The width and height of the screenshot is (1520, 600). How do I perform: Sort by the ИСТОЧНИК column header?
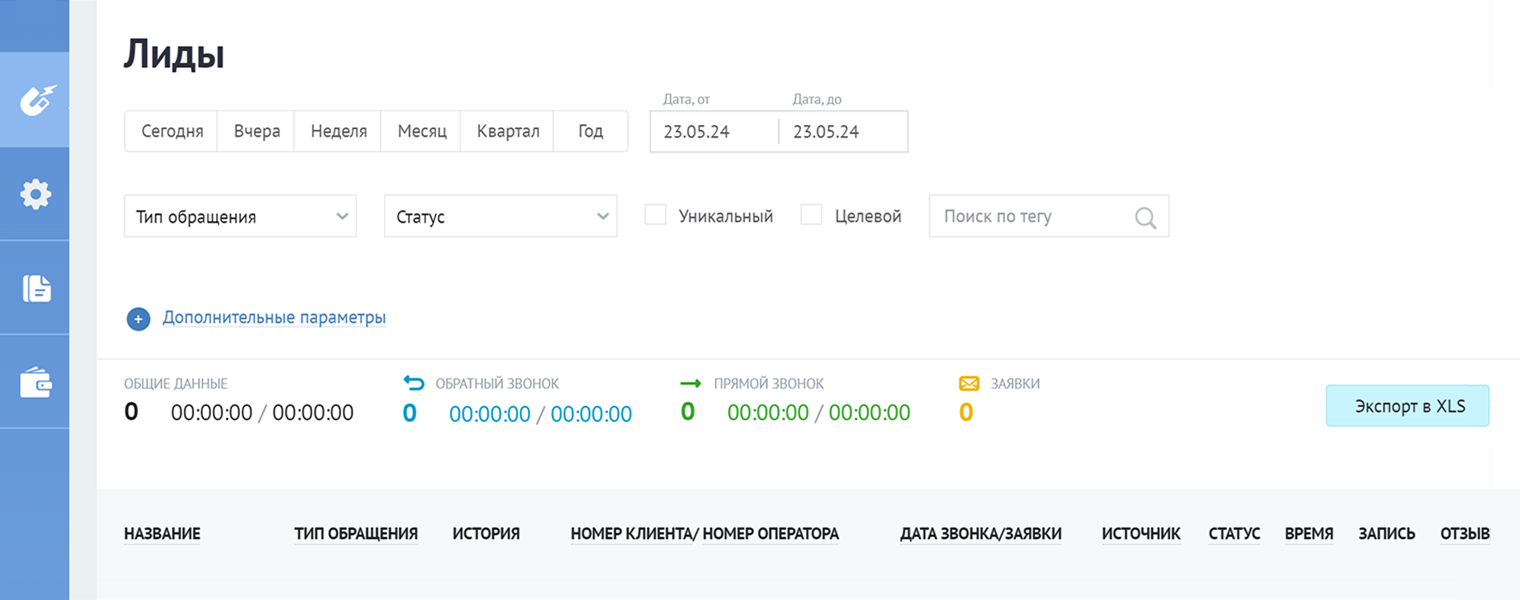point(1141,534)
